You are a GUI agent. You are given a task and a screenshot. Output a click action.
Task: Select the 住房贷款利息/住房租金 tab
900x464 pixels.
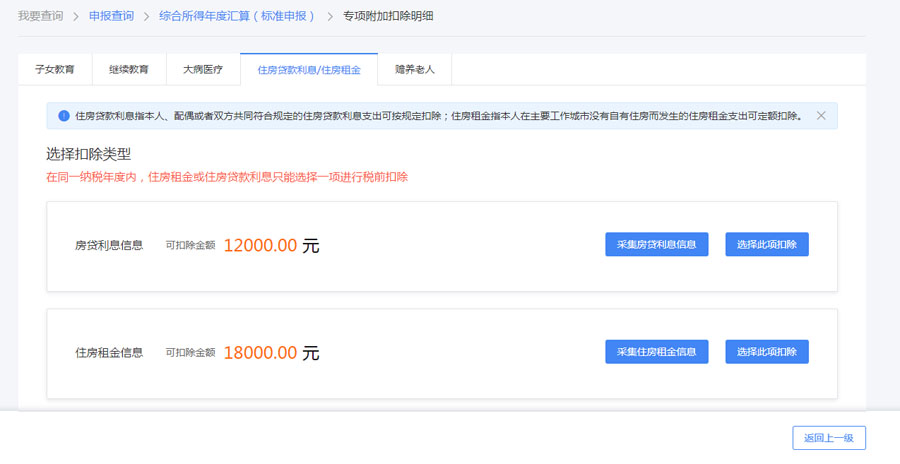click(x=309, y=70)
